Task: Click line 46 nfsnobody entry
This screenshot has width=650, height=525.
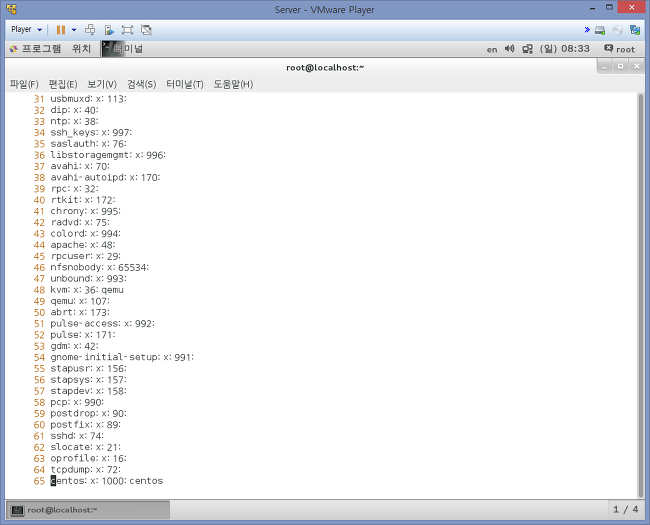Action: pos(99,267)
